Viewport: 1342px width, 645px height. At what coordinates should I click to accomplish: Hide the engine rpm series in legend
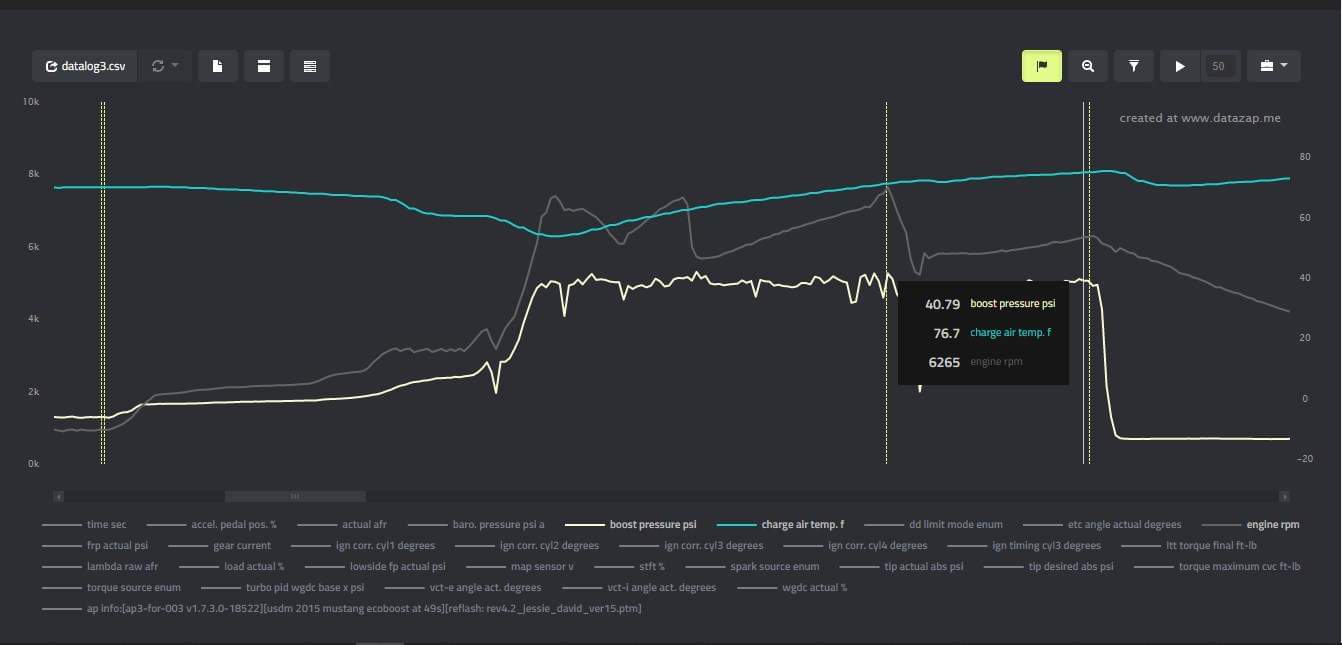point(1273,524)
